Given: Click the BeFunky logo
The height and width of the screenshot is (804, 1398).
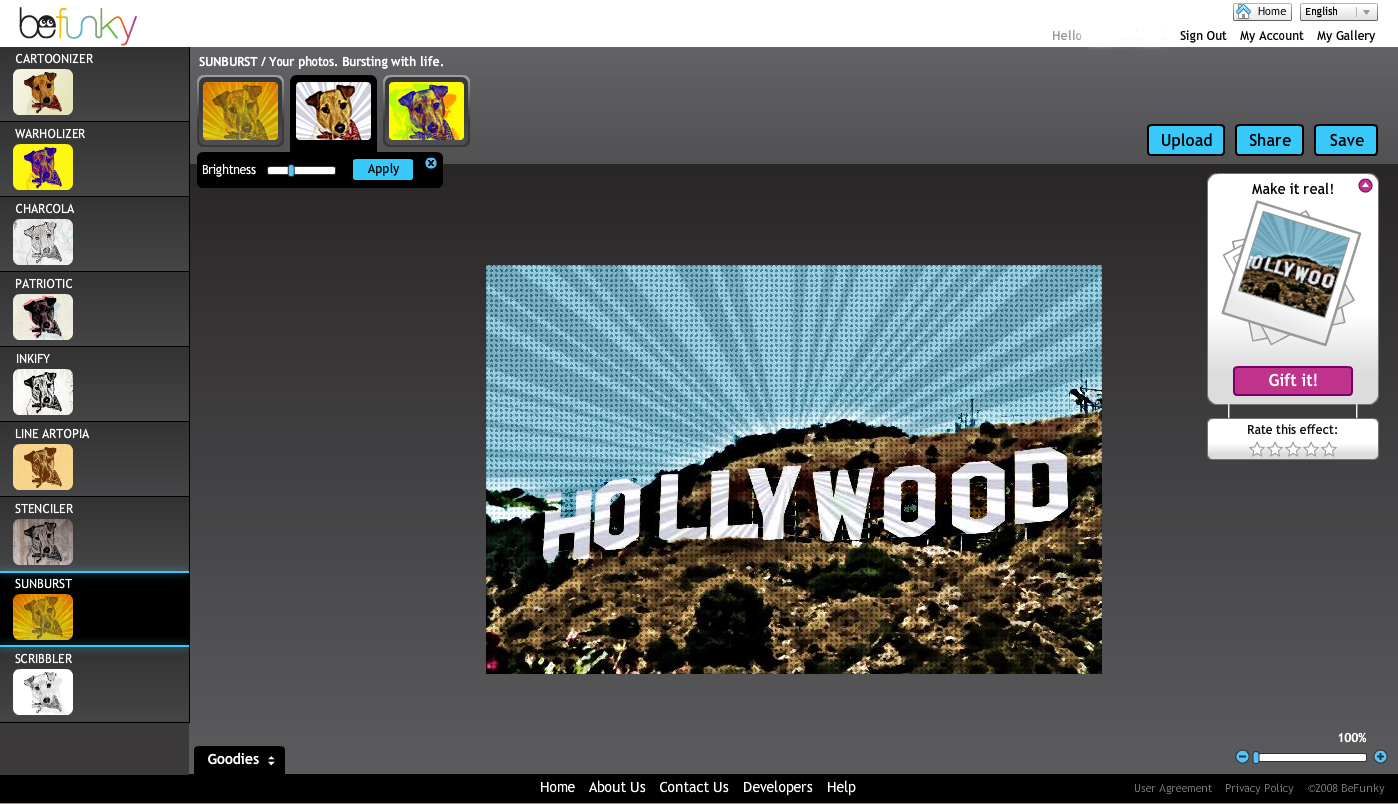Looking at the screenshot, I should pyautogui.click(x=78, y=25).
